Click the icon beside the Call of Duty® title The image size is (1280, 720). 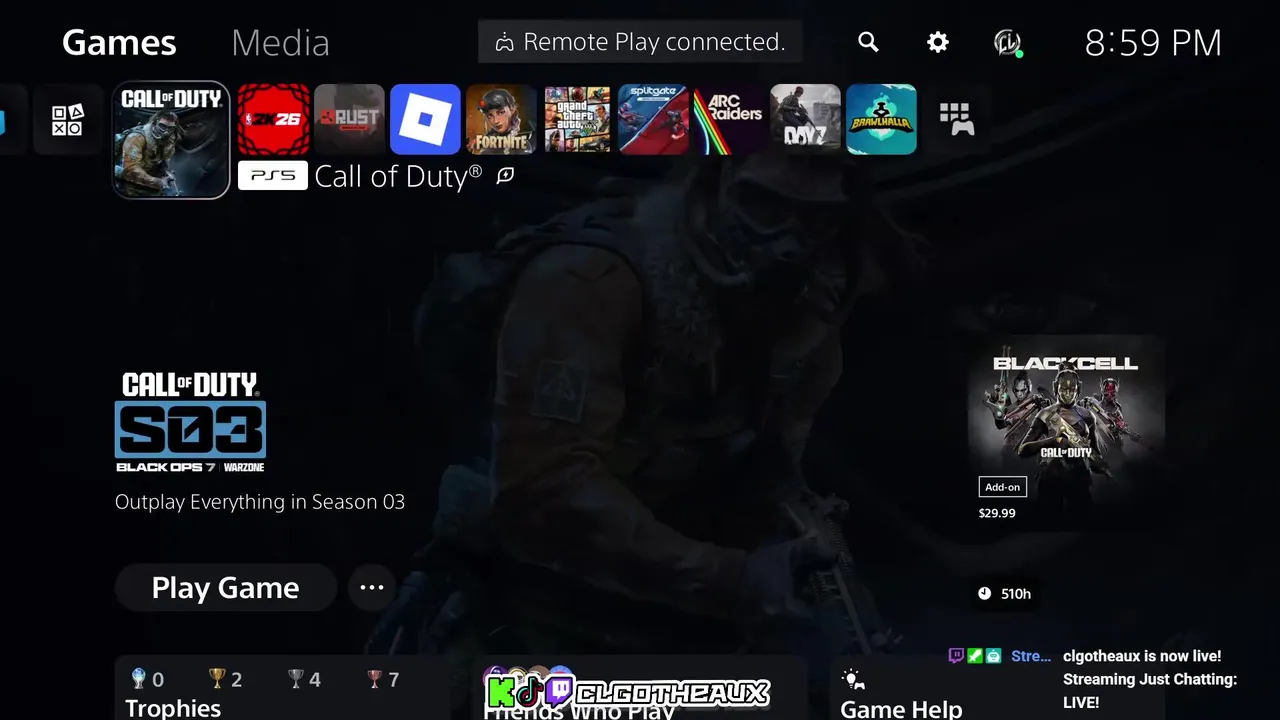[506, 175]
